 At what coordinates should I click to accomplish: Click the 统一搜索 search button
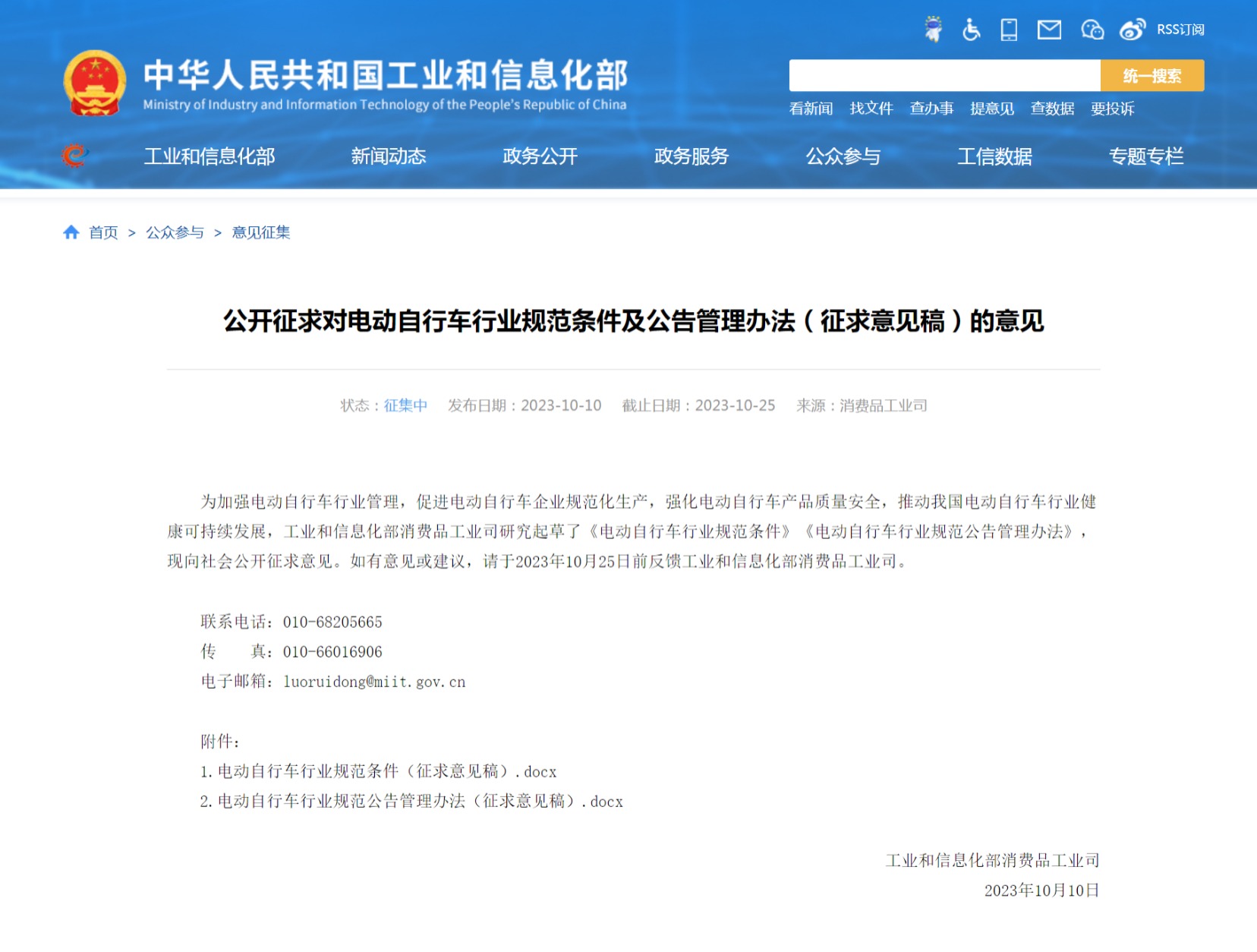(x=1151, y=76)
